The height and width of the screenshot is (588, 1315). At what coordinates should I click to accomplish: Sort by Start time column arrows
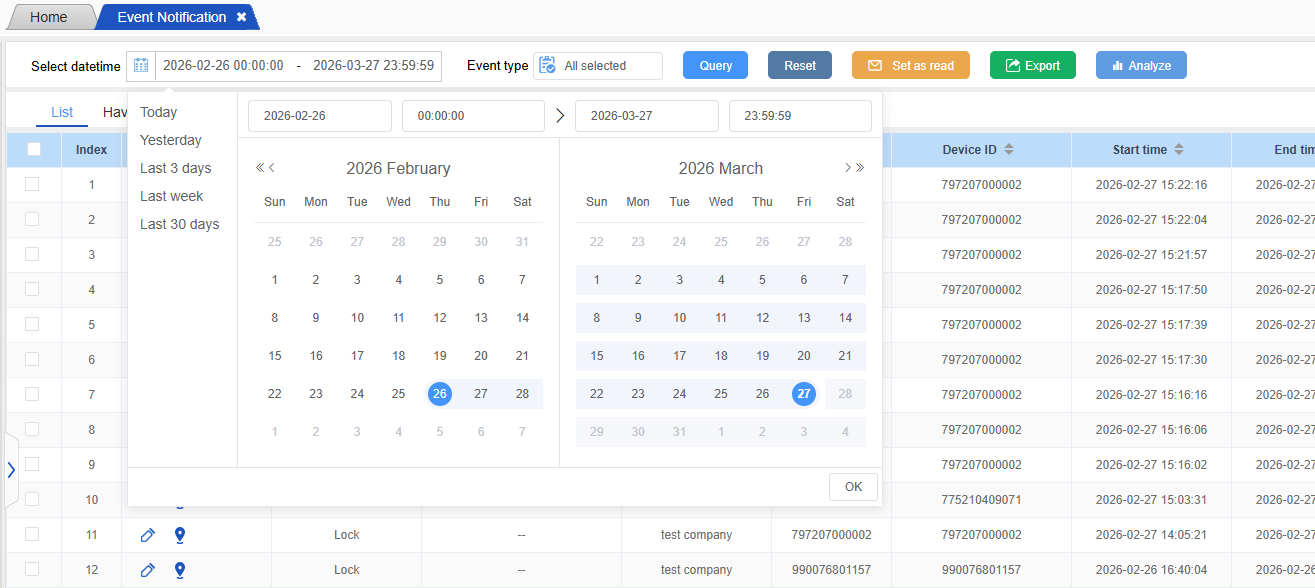tap(1179, 150)
